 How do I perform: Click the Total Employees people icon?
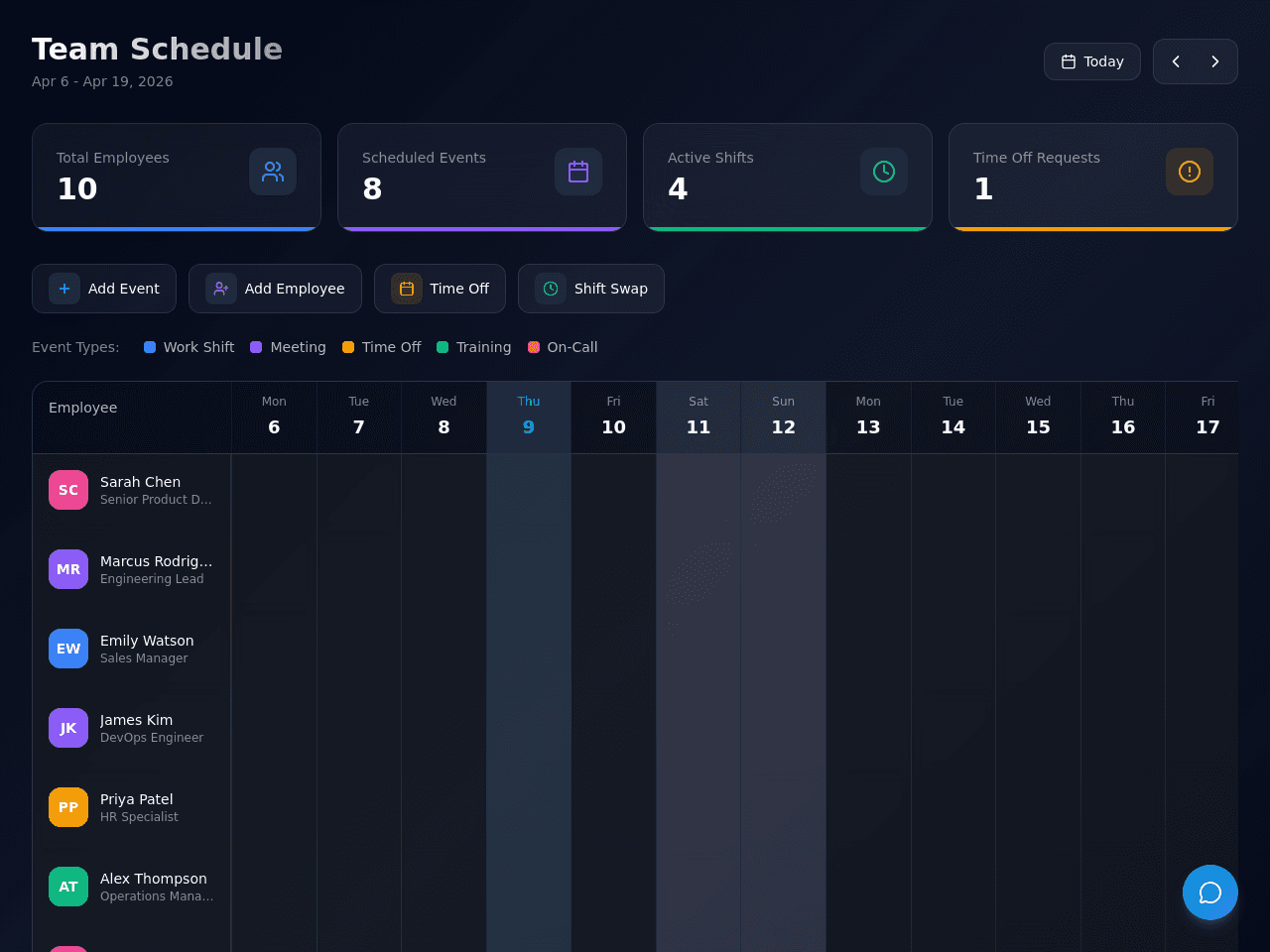coord(273,172)
